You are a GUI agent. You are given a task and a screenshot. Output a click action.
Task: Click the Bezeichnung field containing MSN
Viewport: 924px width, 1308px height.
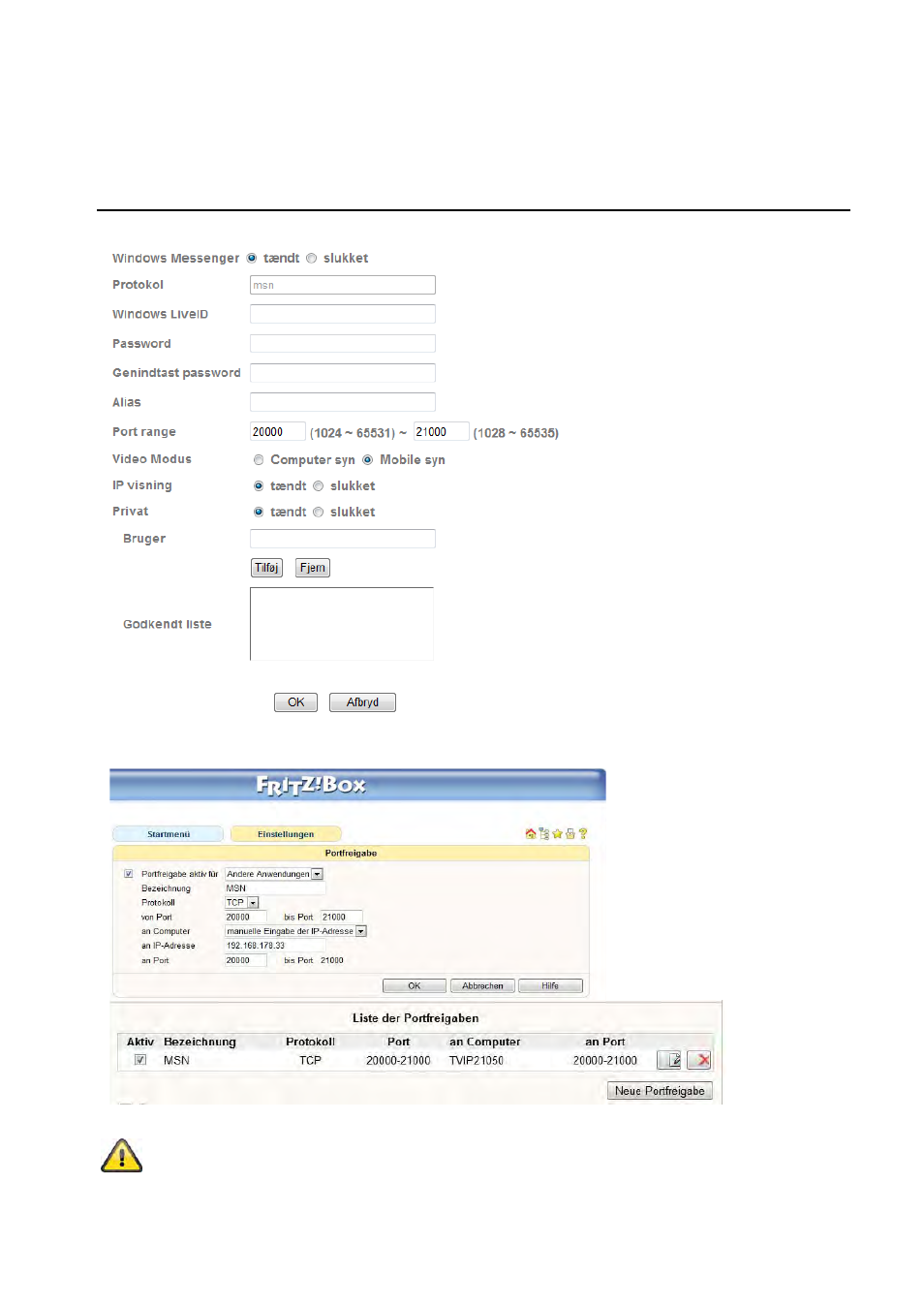click(275, 888)
